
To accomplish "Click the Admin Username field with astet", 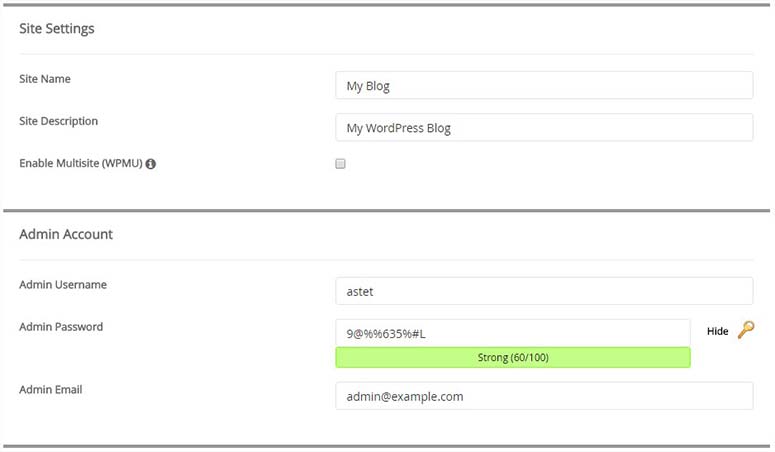I will [x=543, y=291].
